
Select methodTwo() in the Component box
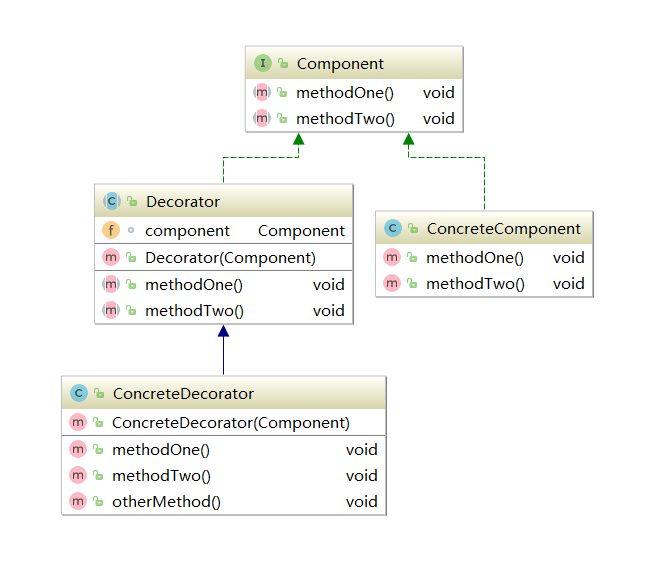345,119
